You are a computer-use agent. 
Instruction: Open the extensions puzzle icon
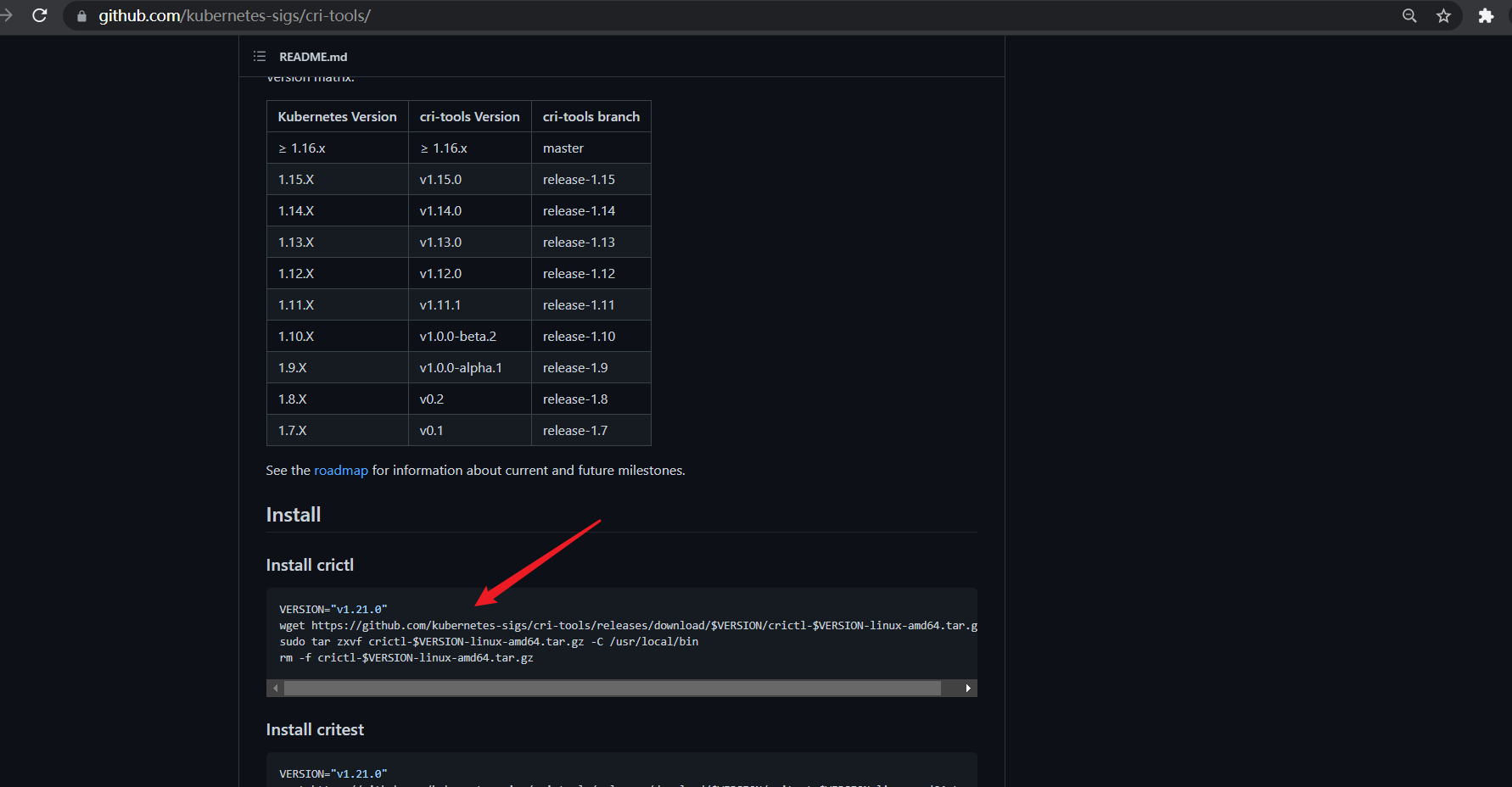[1486, 15]
